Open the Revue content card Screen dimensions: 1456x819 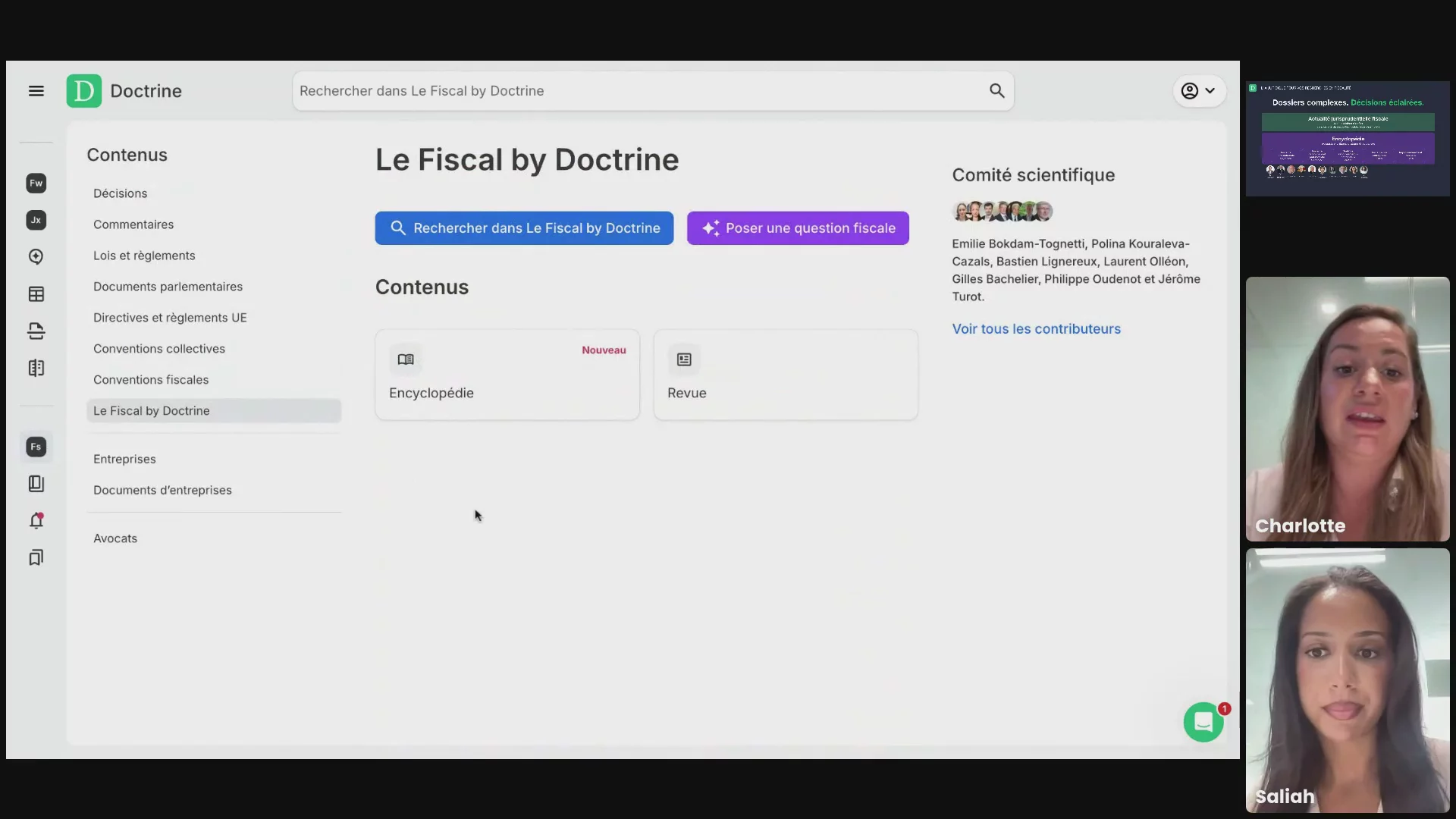pyautogui.click(x=786, y=375)
